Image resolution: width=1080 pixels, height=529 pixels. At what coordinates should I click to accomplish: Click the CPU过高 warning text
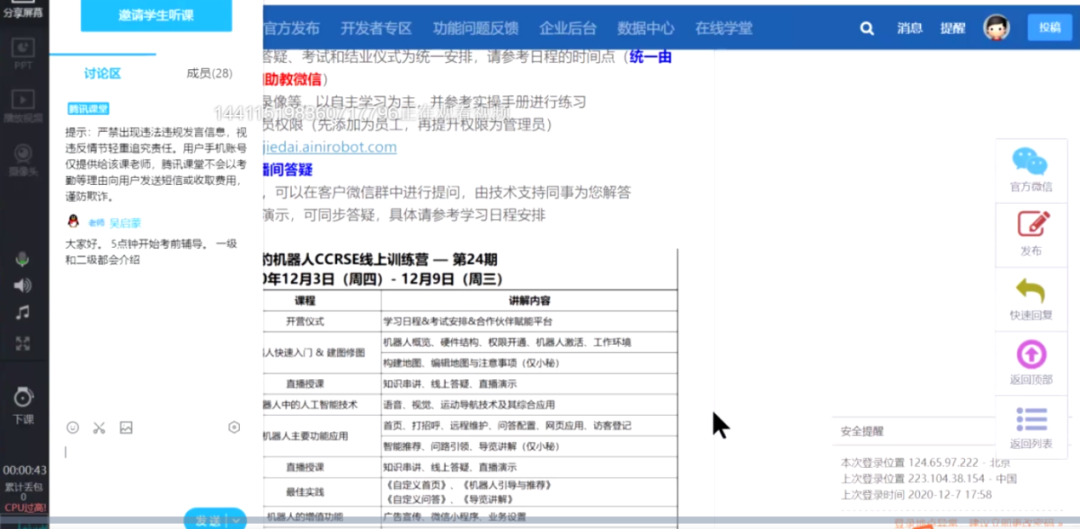(x=25, y=508)
